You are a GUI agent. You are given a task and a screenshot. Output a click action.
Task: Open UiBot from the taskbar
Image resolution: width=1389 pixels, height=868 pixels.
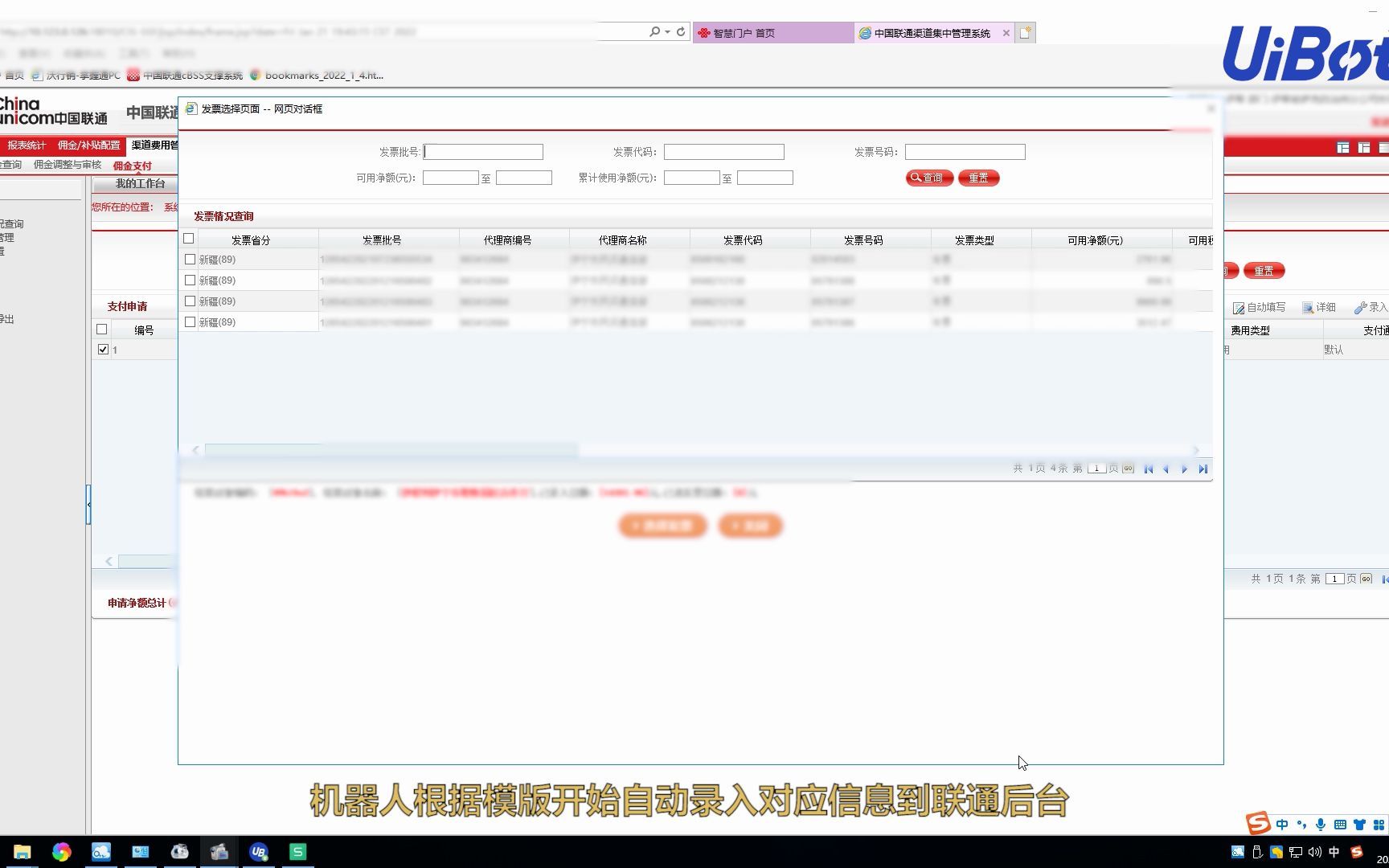click(258, 853)
